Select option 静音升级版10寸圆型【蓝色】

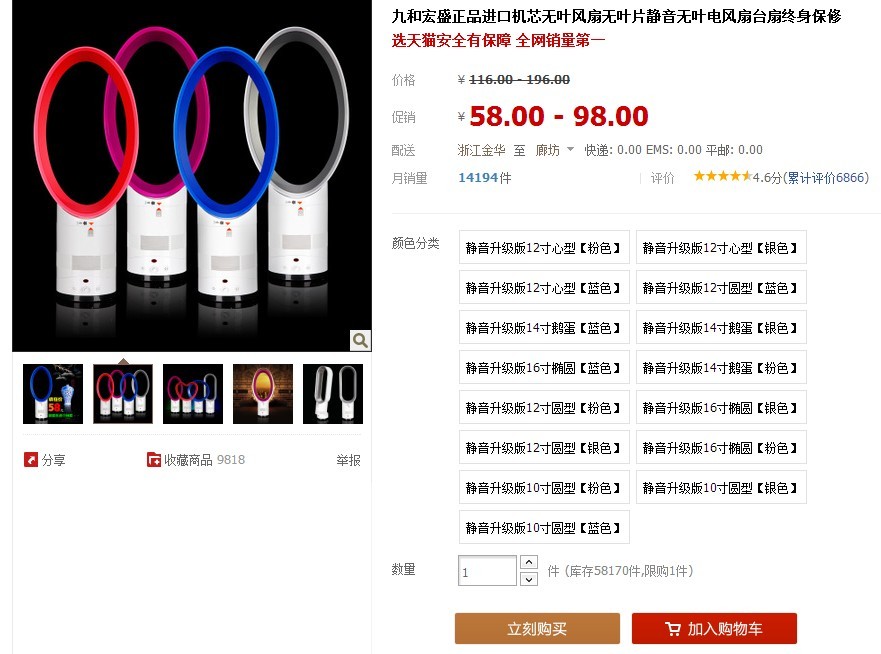pos(544,527)
